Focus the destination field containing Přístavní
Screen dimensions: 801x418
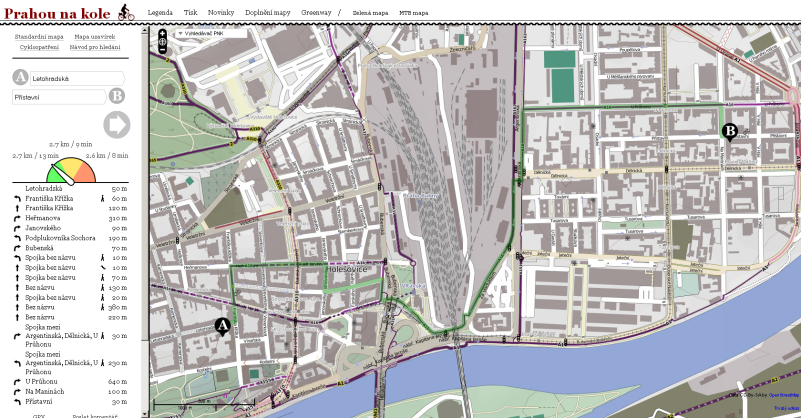59,97
